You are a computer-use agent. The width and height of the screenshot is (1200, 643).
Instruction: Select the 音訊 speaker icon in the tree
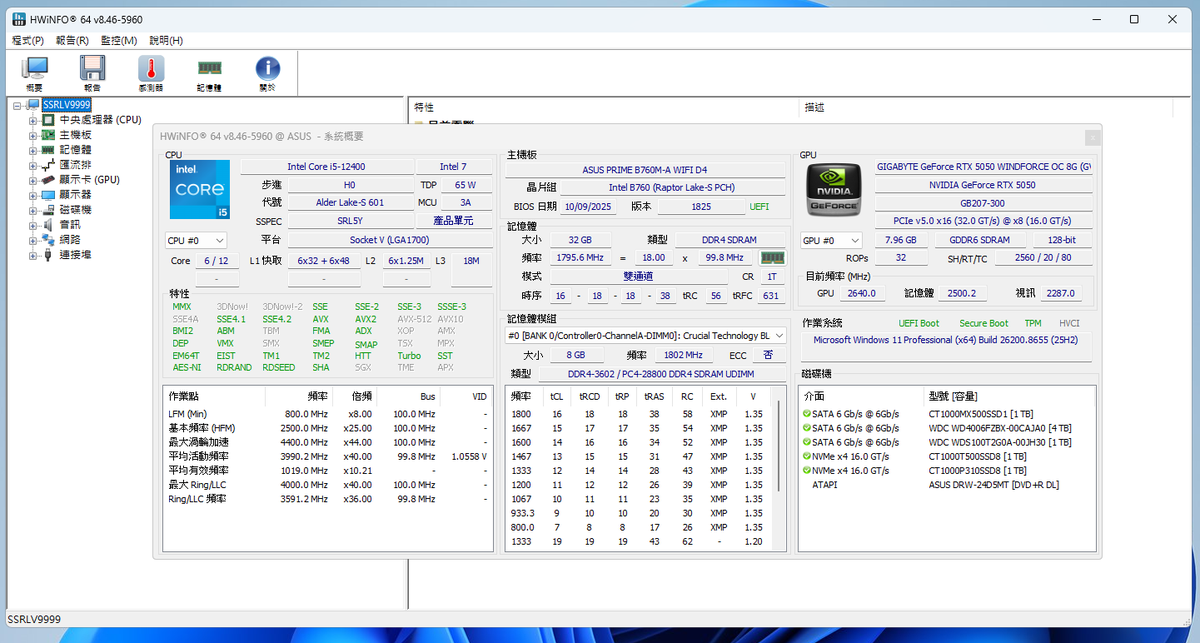point(49,225)
